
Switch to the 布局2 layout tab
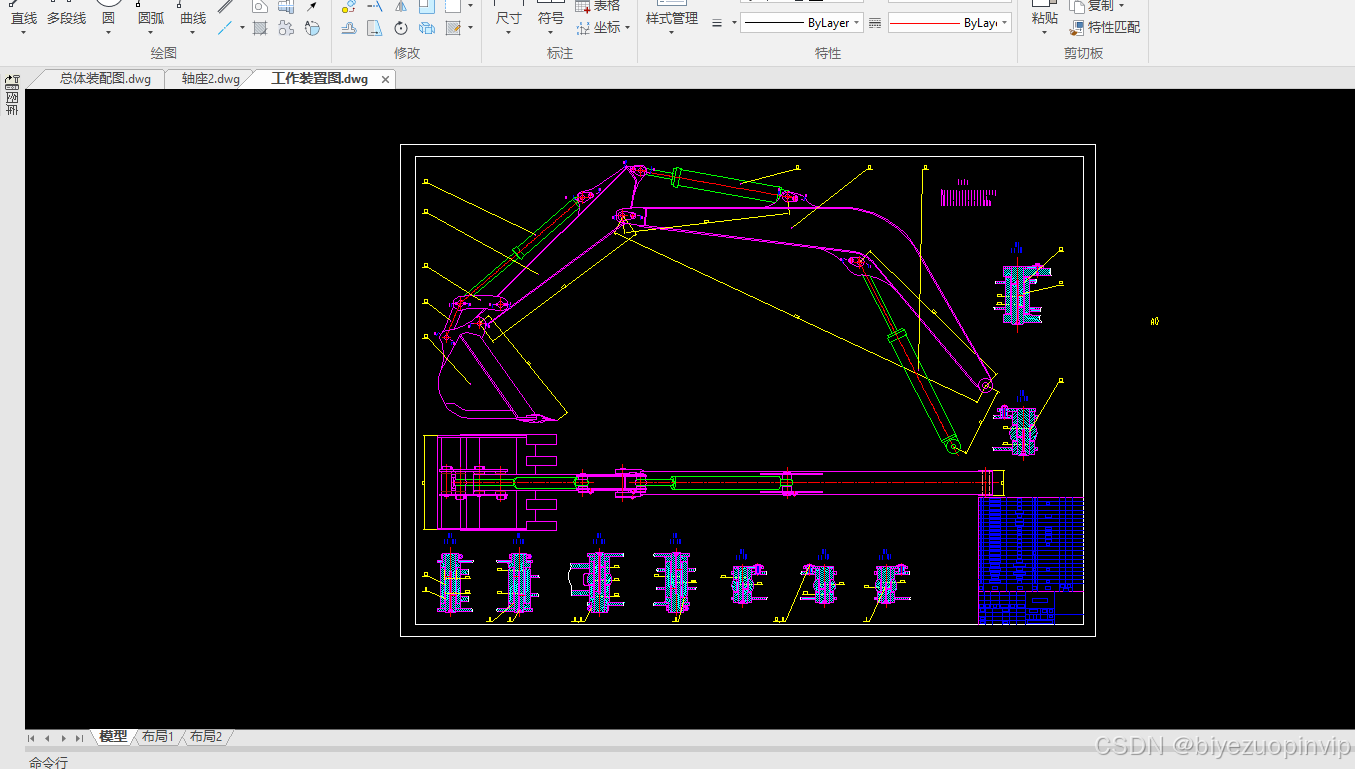[205, 737]
